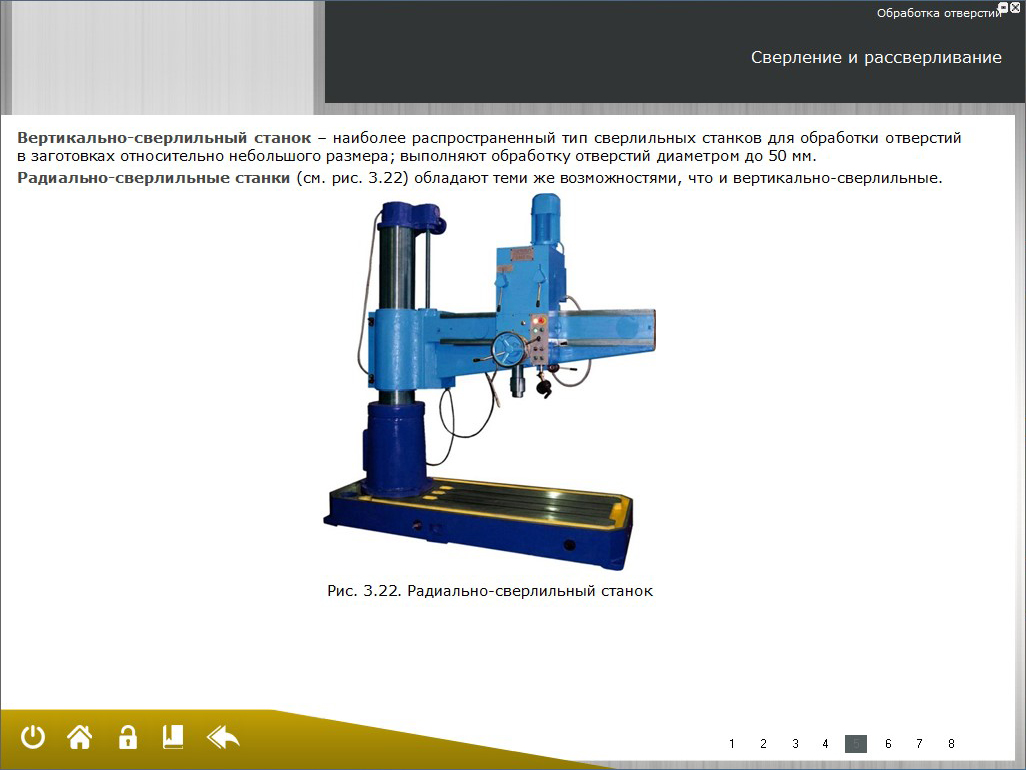Advance to page 6
Screen dimensions: 1026x770
point(888,744)
